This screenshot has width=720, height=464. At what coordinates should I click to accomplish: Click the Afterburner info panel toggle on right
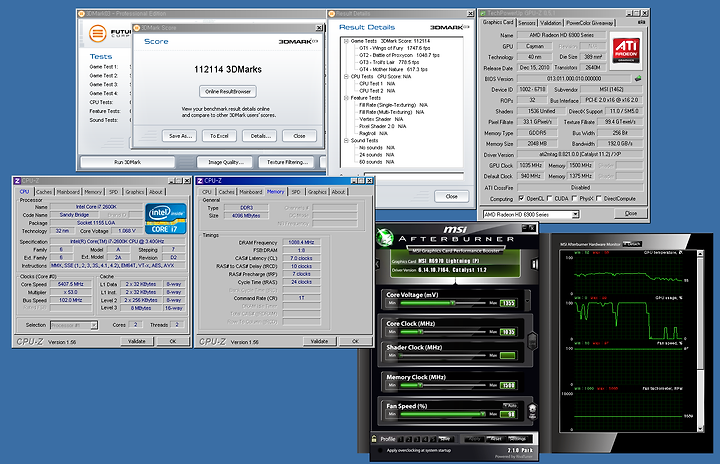534,264
